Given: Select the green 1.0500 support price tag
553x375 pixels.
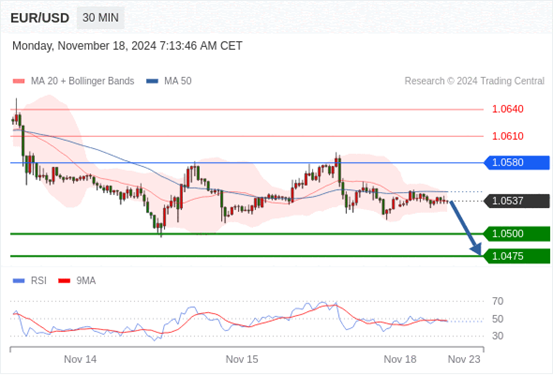Looking at the screenshot, I should point(517,234).
